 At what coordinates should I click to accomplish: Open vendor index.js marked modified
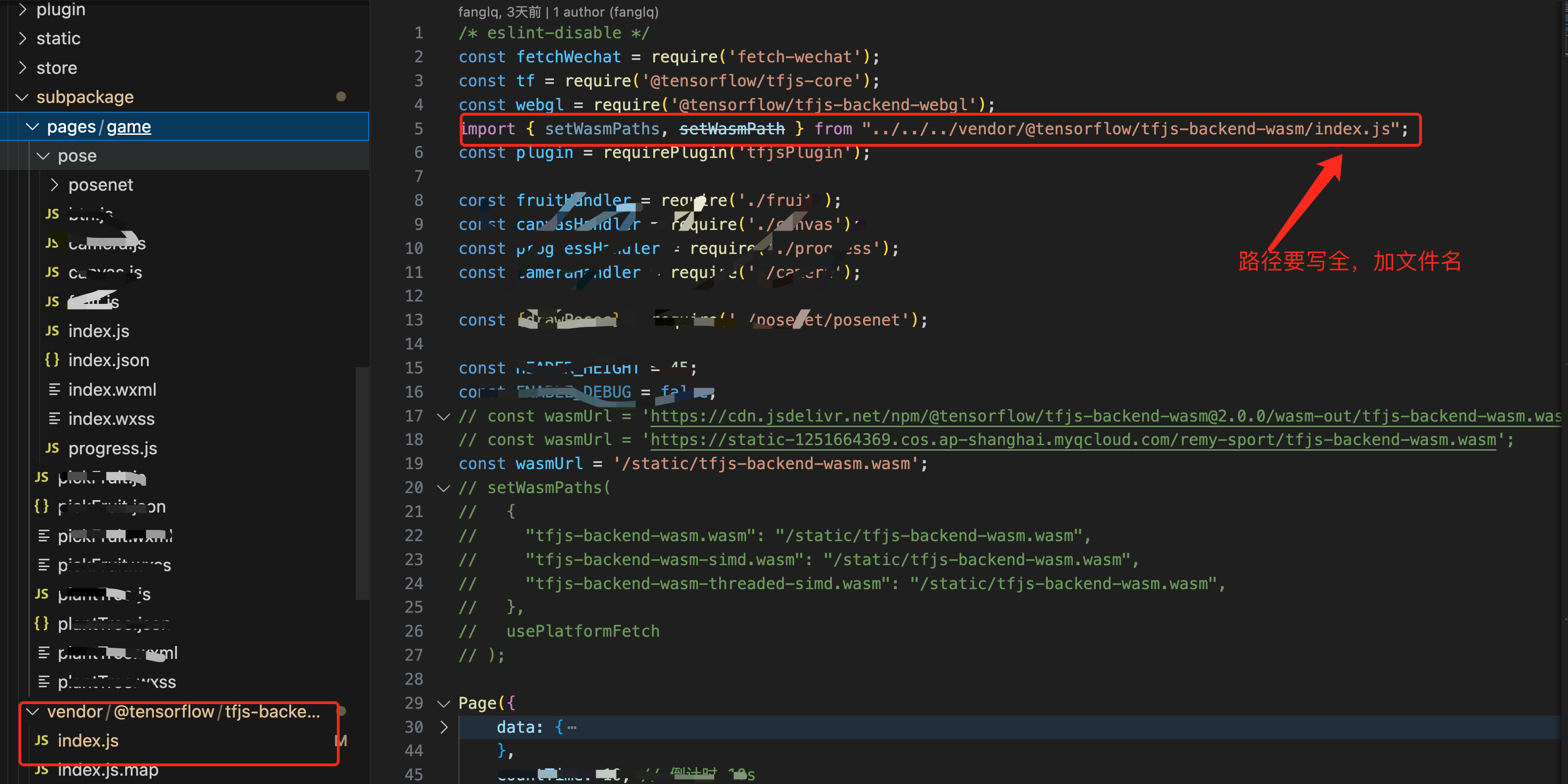click(88, 740)
